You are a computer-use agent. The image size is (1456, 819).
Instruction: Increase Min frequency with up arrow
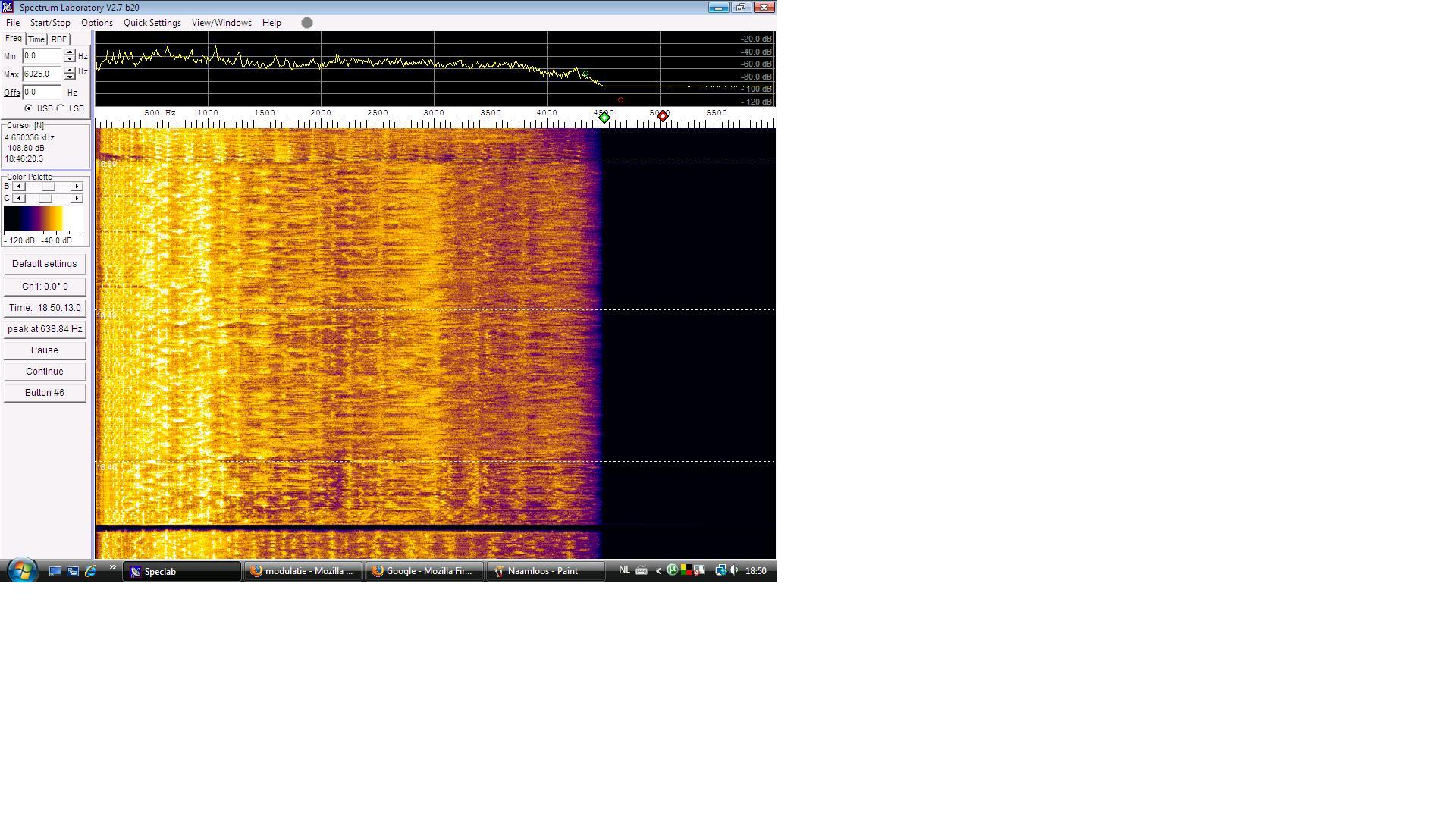click(70, 53)
